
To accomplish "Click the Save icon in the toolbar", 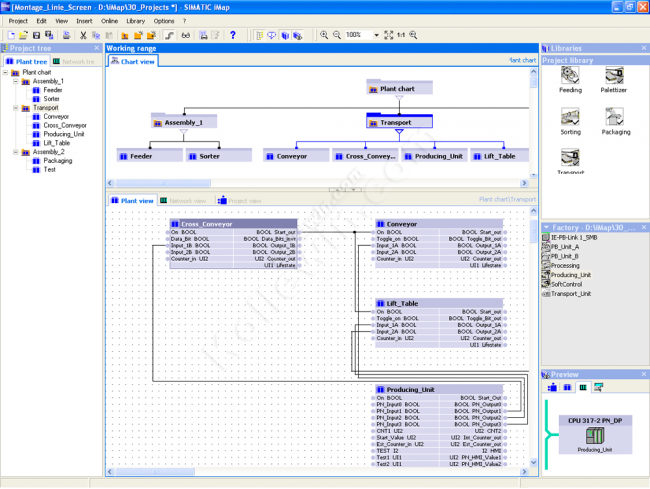I will [x=36, y=35].
